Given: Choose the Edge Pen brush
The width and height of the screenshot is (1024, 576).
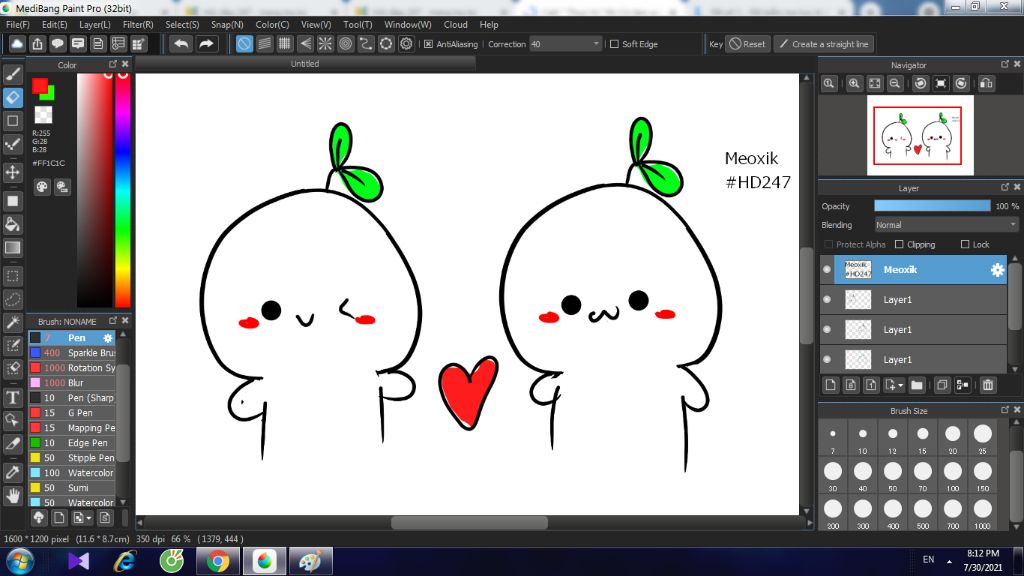Looking at the screenshot, I should click(72, 443).
